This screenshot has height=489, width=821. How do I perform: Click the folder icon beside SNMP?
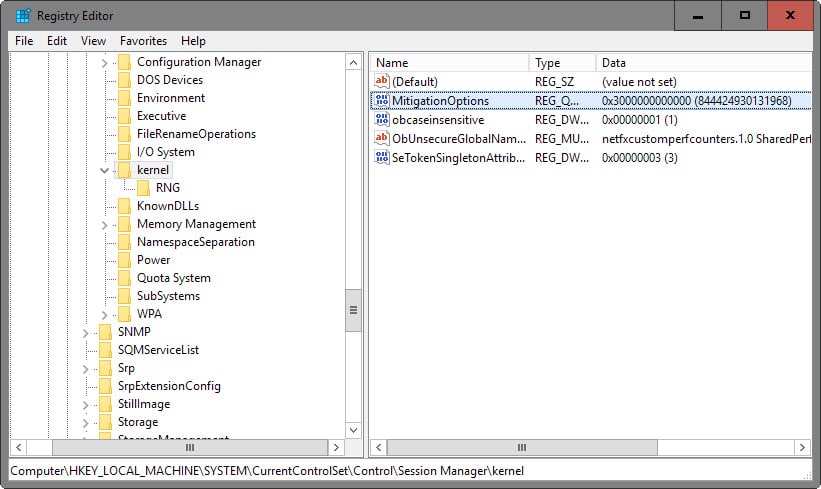pyautogui.click(x=105, y=332)
